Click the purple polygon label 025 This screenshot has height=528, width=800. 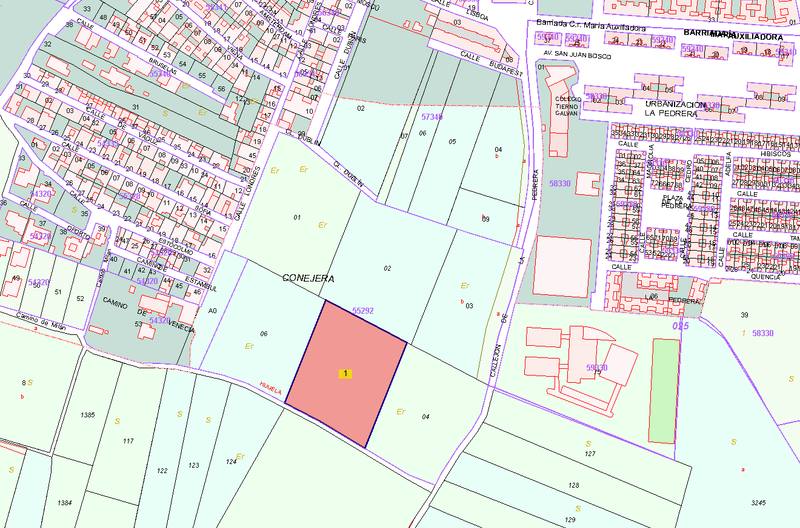(680, 325)
